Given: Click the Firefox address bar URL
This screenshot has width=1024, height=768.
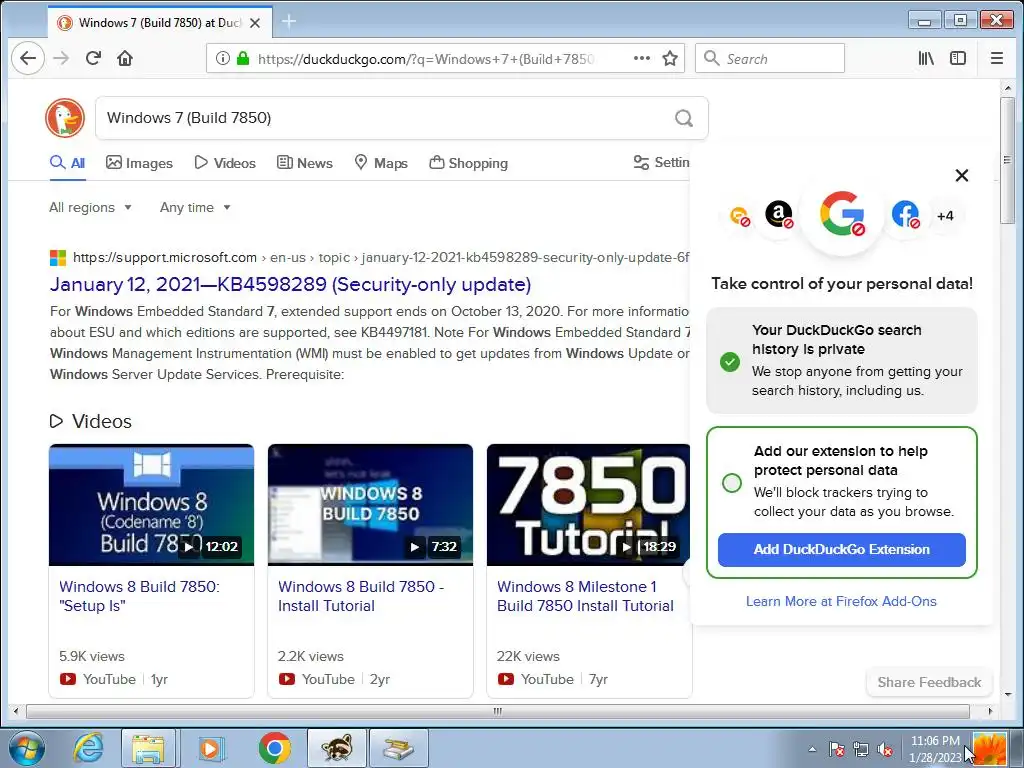Looking at the screenshot, I should (x=426, y=59).
